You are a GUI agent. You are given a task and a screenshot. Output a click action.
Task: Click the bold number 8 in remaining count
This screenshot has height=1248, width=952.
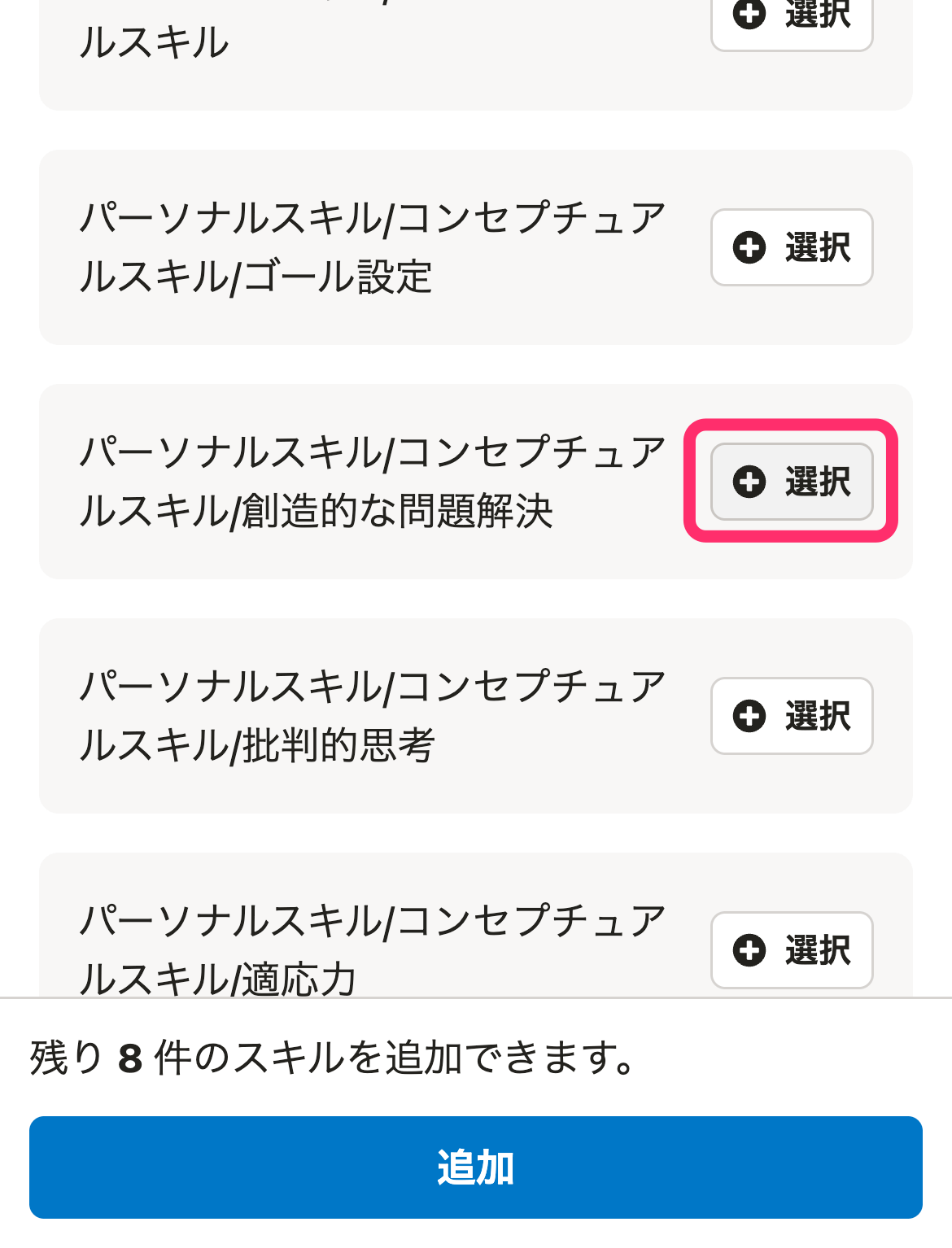130,1059
